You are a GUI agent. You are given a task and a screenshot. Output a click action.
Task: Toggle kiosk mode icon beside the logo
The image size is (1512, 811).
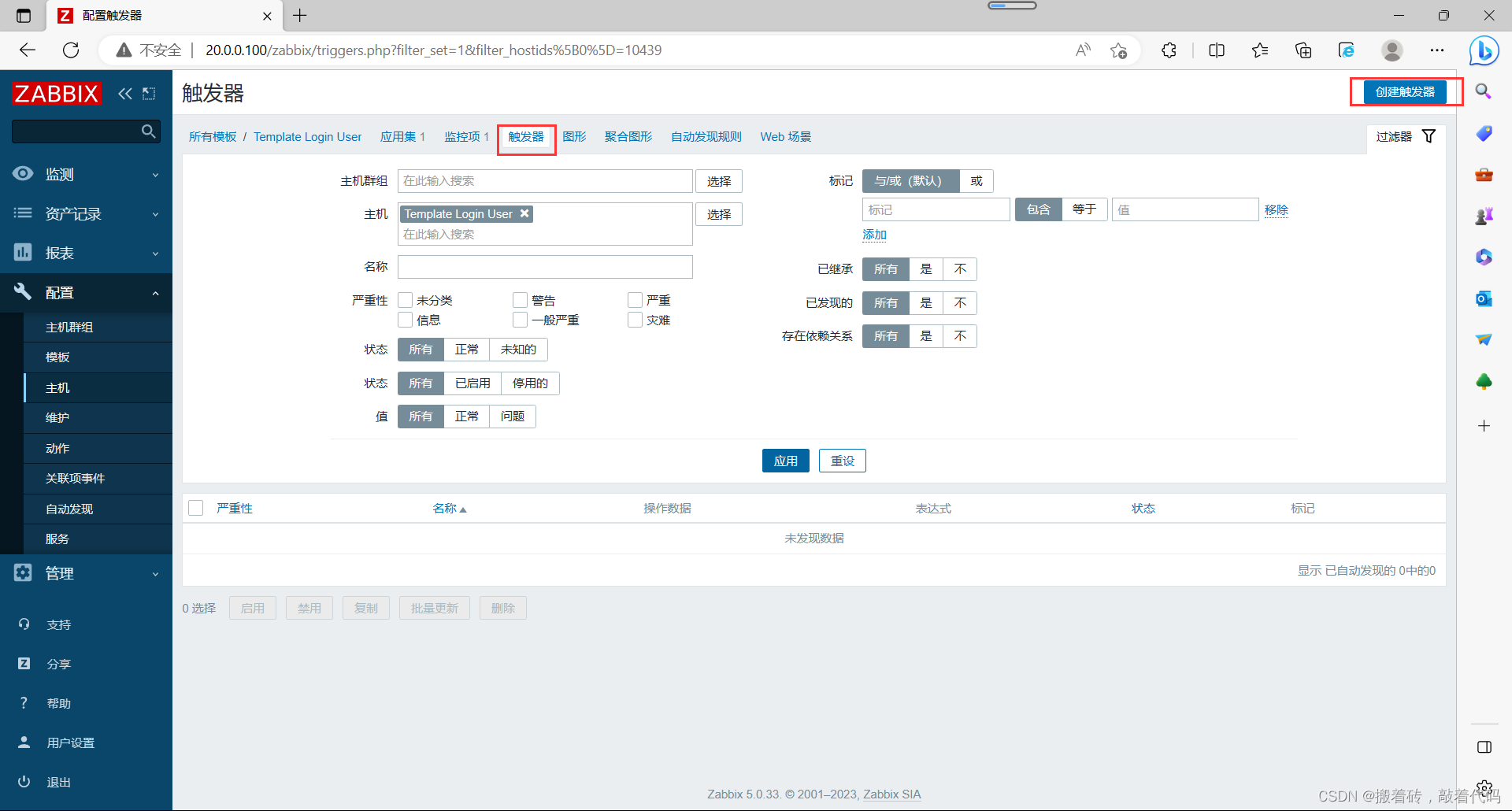click(x=149, y=94)
